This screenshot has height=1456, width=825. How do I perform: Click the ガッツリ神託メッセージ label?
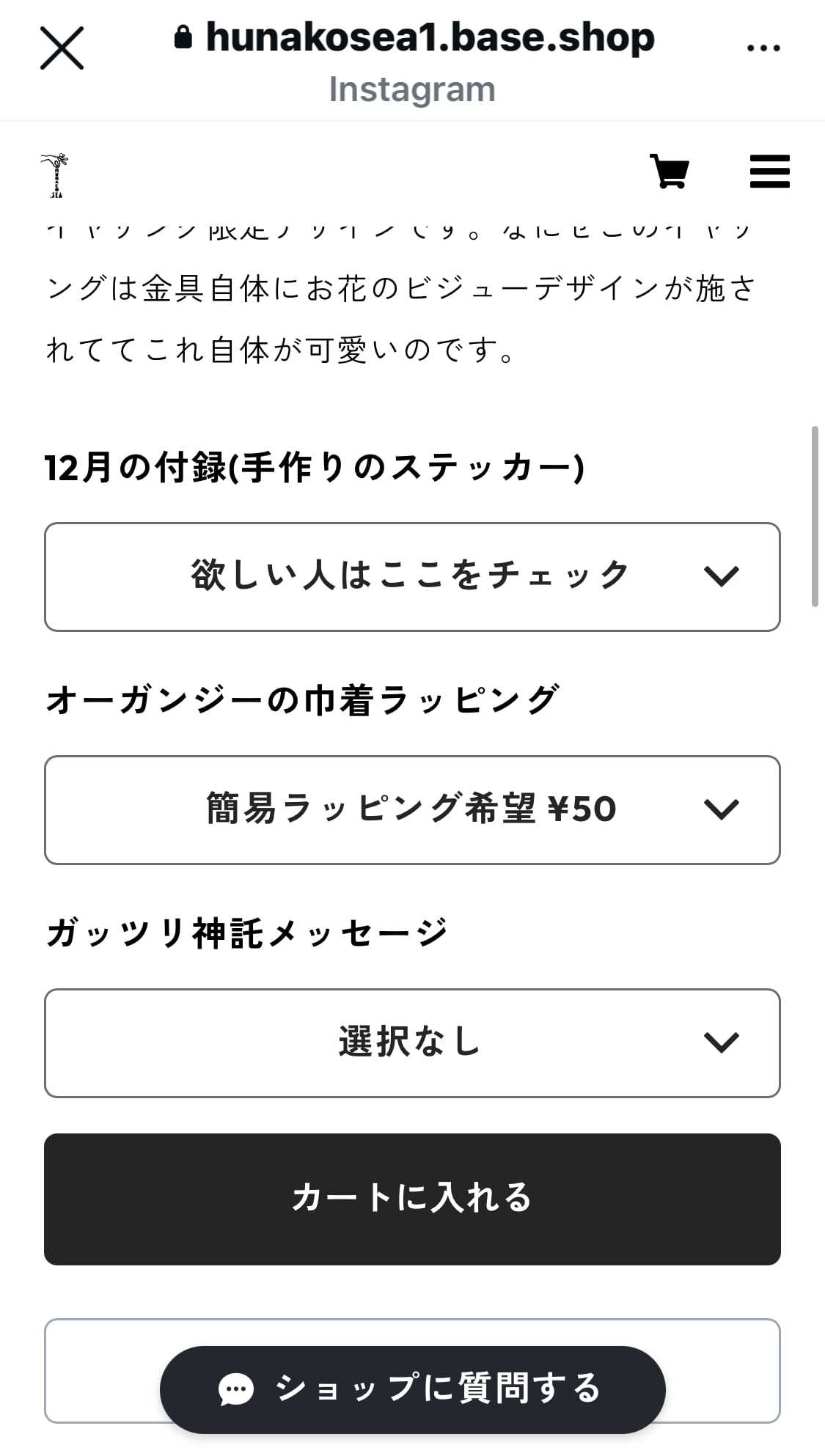[246, 933]
